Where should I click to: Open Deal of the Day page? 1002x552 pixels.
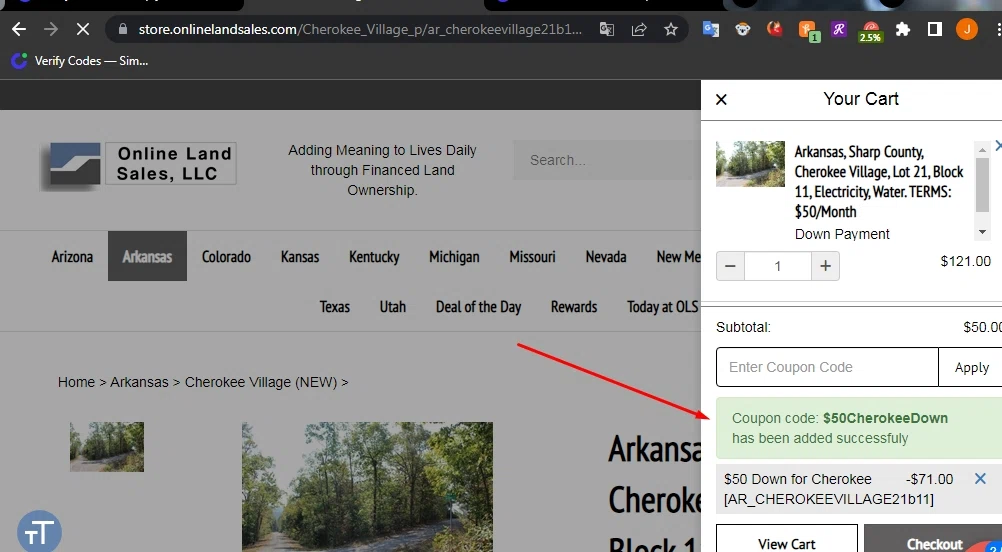pyautogui.click(x=479, y=307)
